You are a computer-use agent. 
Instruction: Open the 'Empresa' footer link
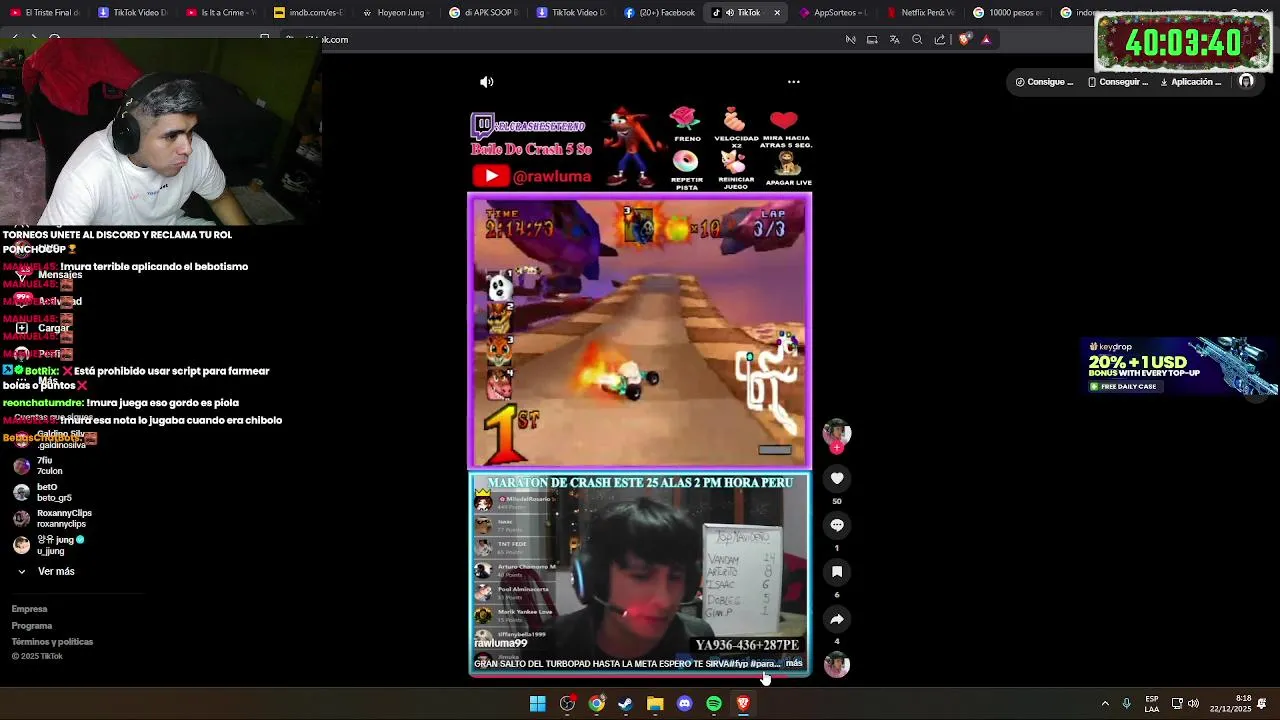pyautogui.click(x=29, y=609)
